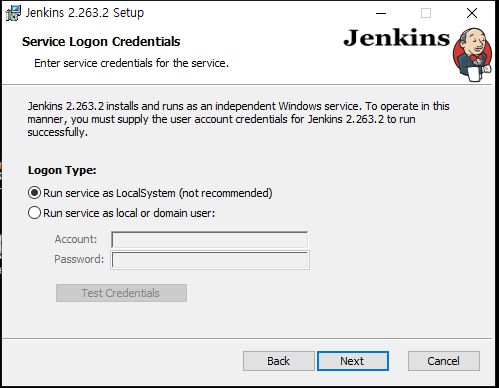This screenshot has height=388, width=499.
Task: Minimize the Jenkins Setup window
Action: 381,13
